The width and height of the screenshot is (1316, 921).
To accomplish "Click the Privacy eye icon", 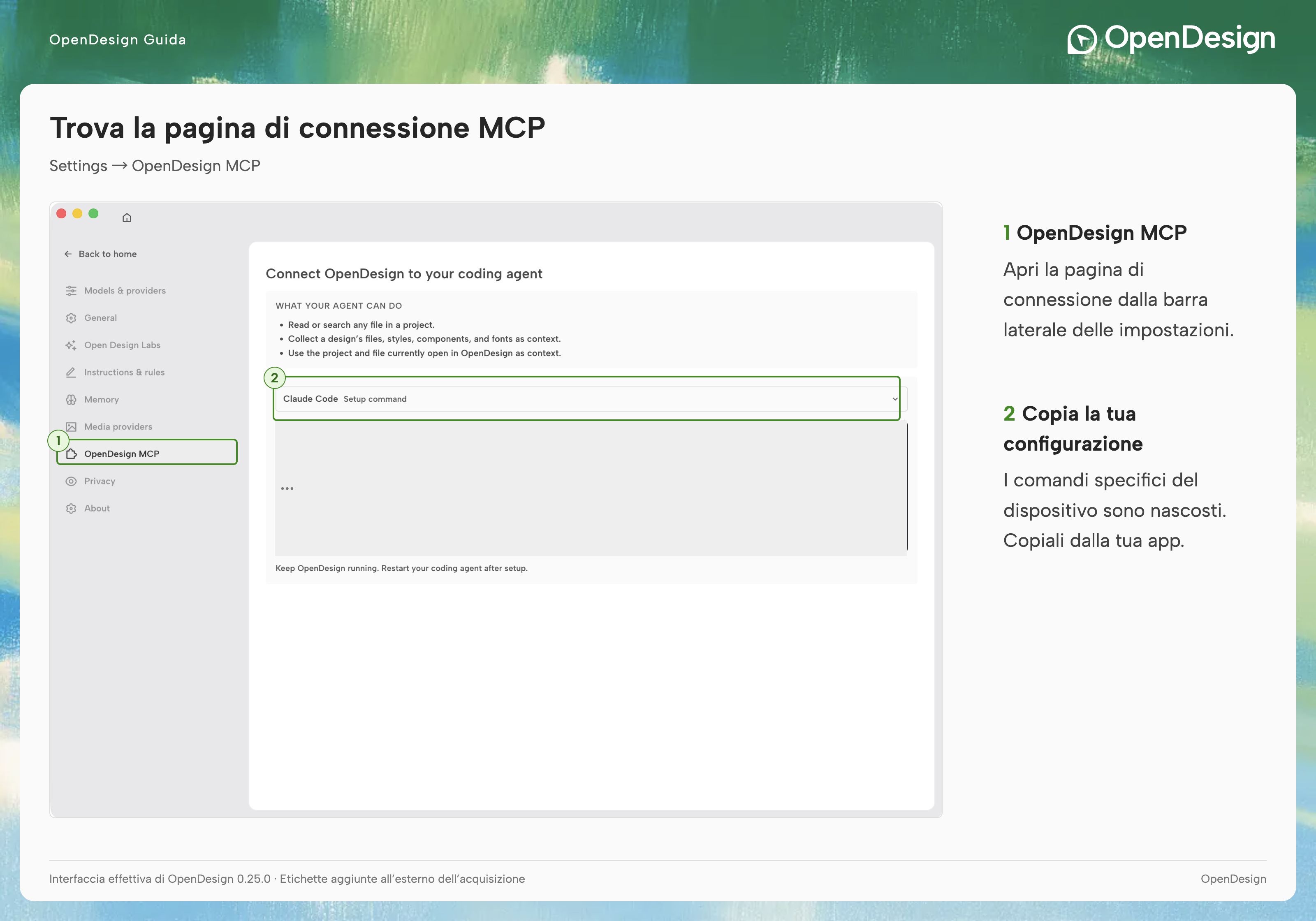I will pyautogui.click(x=71, y=481).
